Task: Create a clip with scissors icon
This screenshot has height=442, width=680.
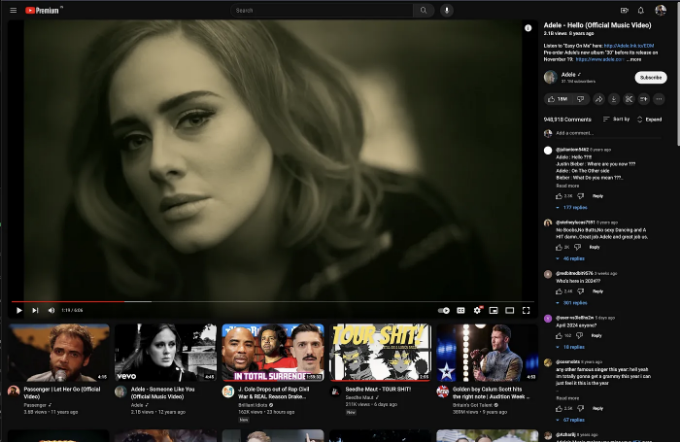Action: click(x=629, y=99)
